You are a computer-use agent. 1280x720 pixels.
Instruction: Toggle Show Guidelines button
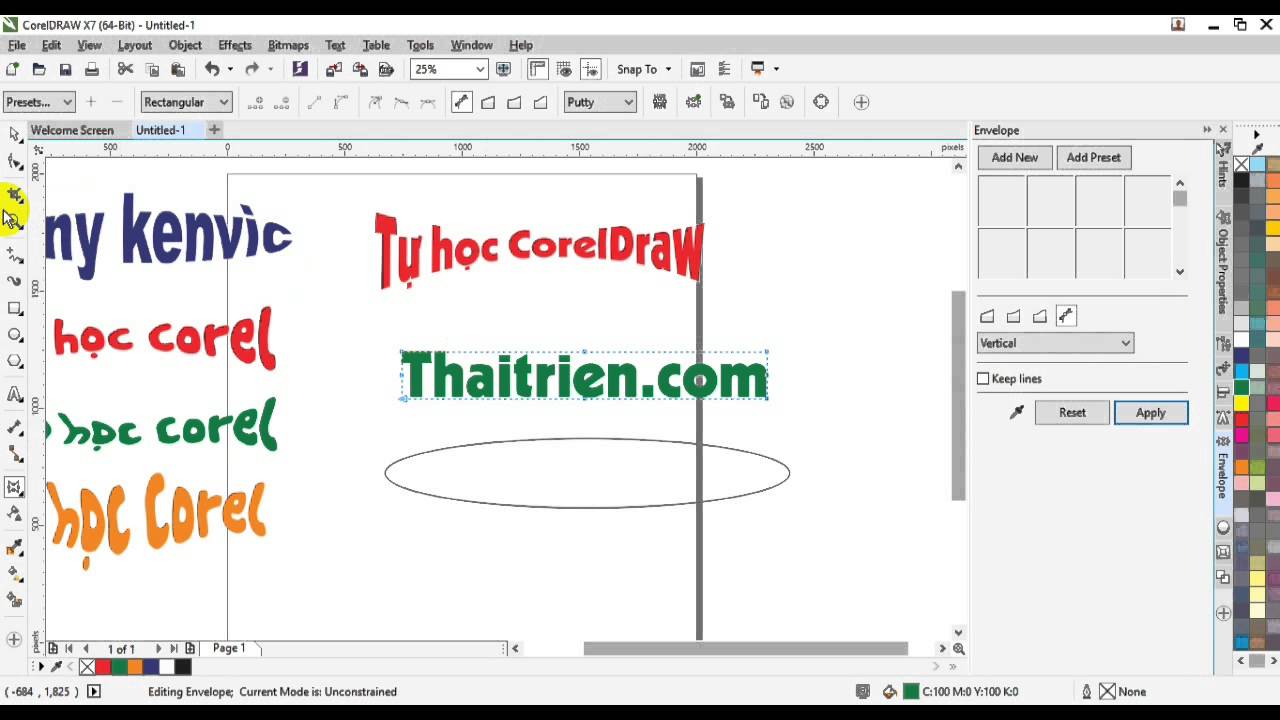[x=591, y=69]
